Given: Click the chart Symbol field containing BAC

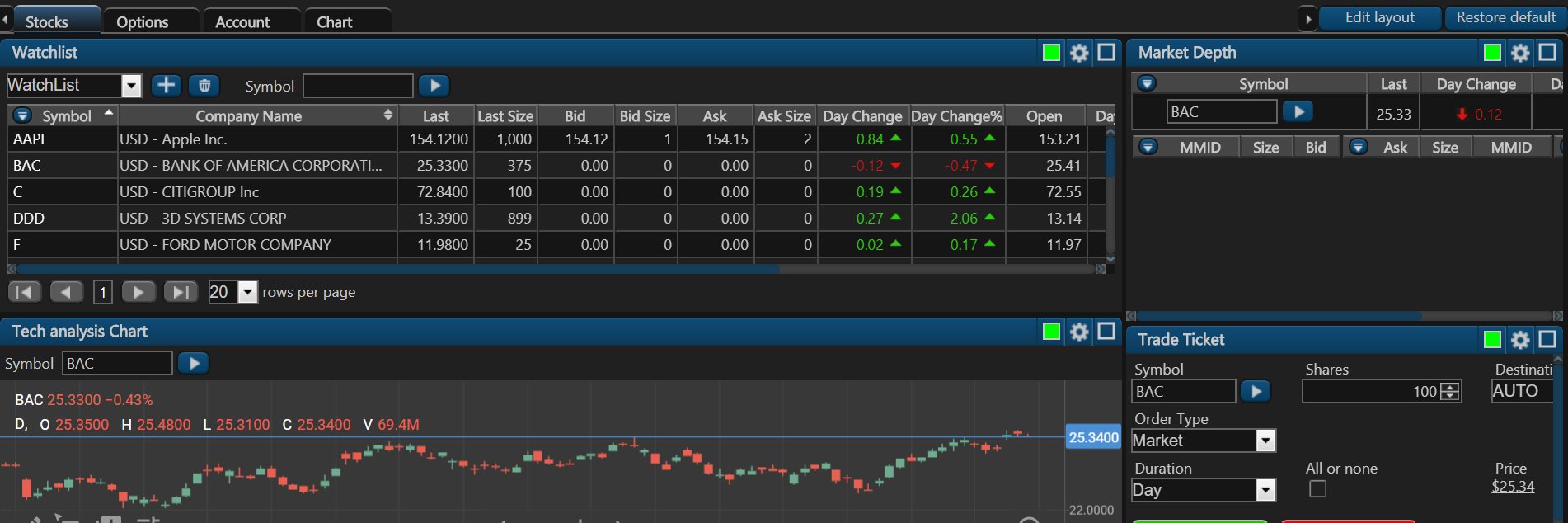Looking at the screenshot, I should coord(117,363).
